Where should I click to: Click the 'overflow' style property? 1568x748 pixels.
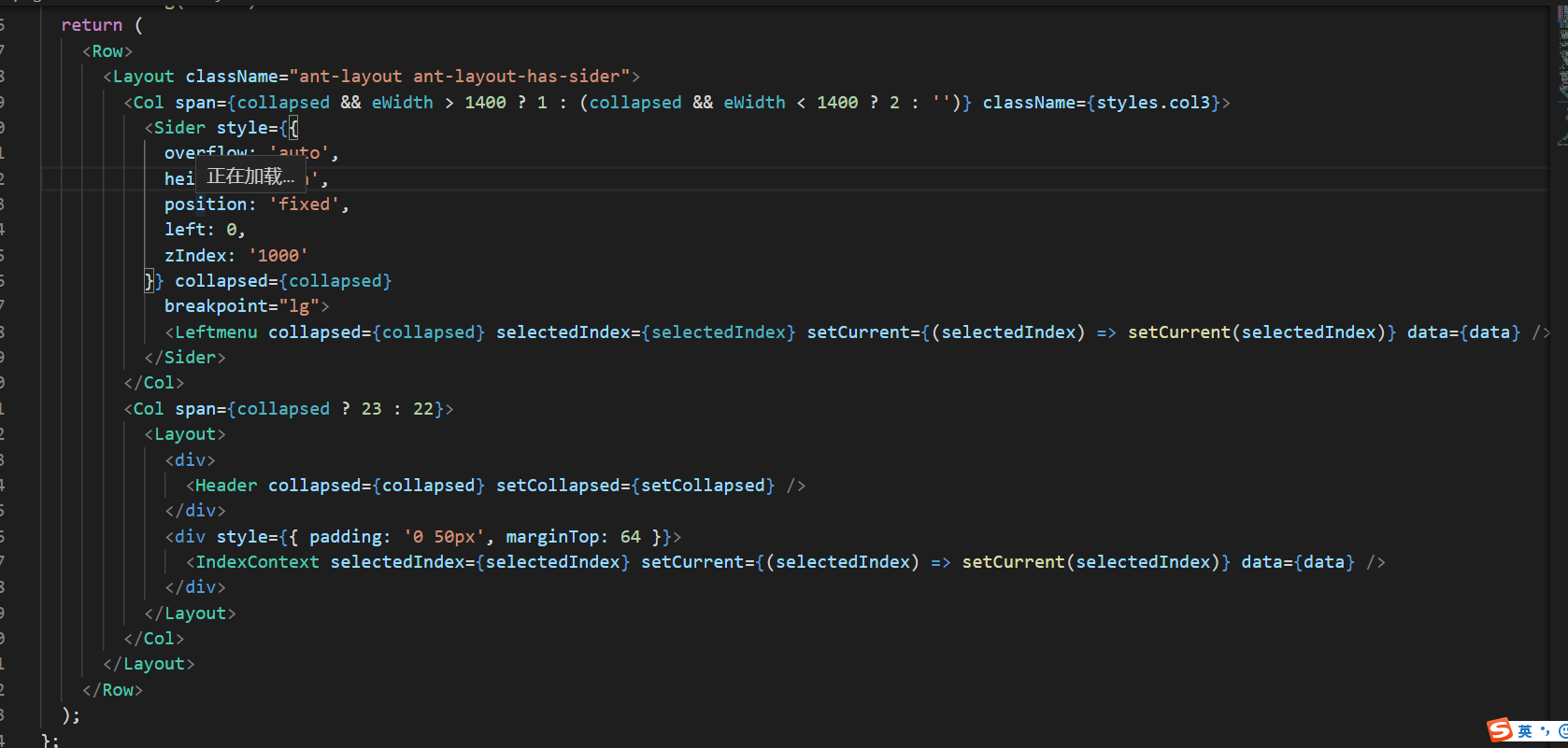click(206, 151)
